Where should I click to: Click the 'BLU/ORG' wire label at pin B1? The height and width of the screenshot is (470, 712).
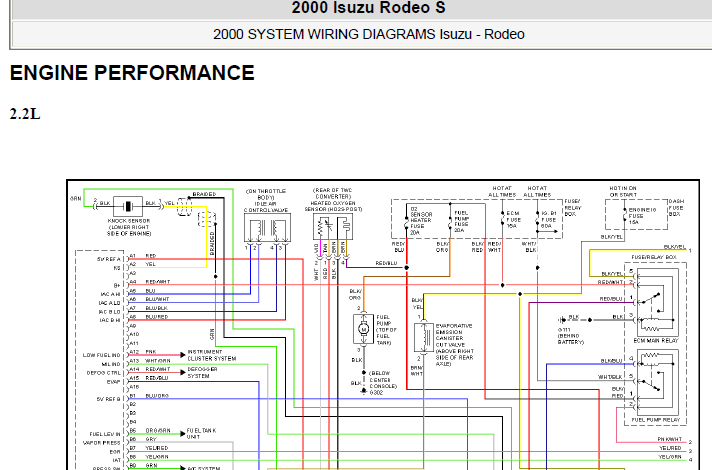click(157, 396)
